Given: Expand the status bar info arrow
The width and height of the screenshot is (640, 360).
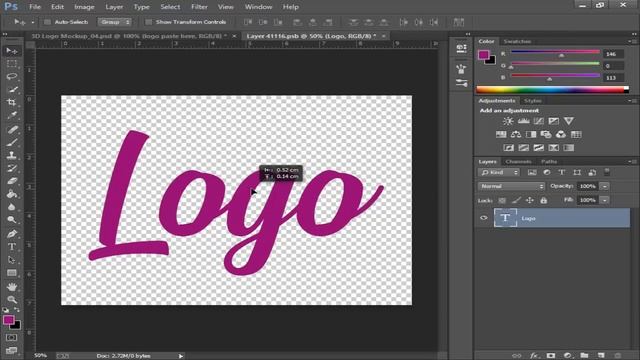Looking at the screenshot, I should pos(181,356).
